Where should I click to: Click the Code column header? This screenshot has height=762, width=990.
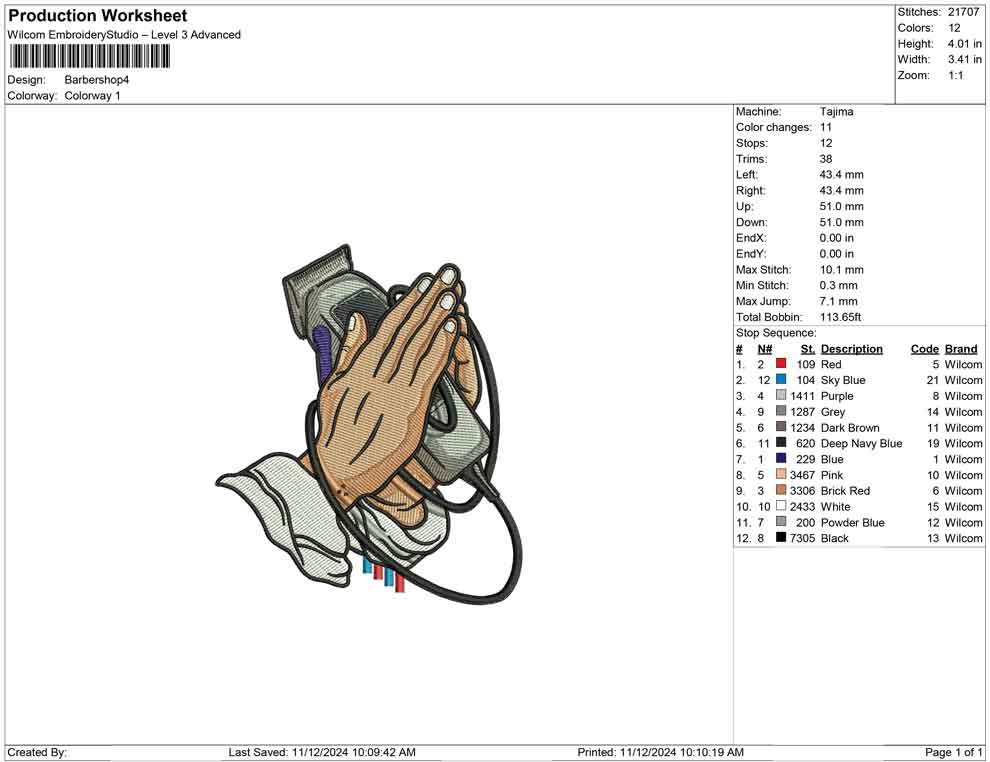pyautogui.click(x=924, y=349)
